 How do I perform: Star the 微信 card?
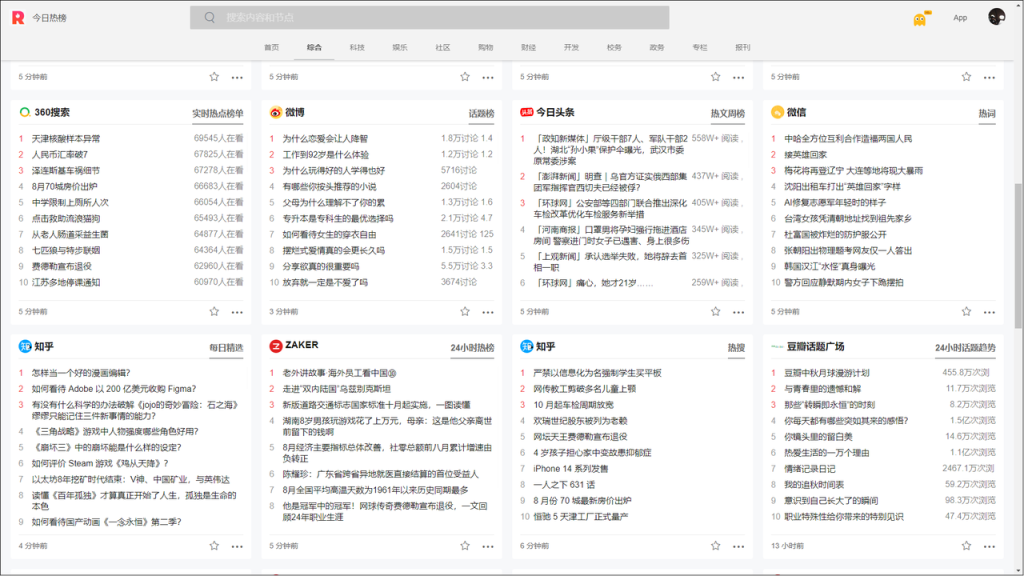967,312
